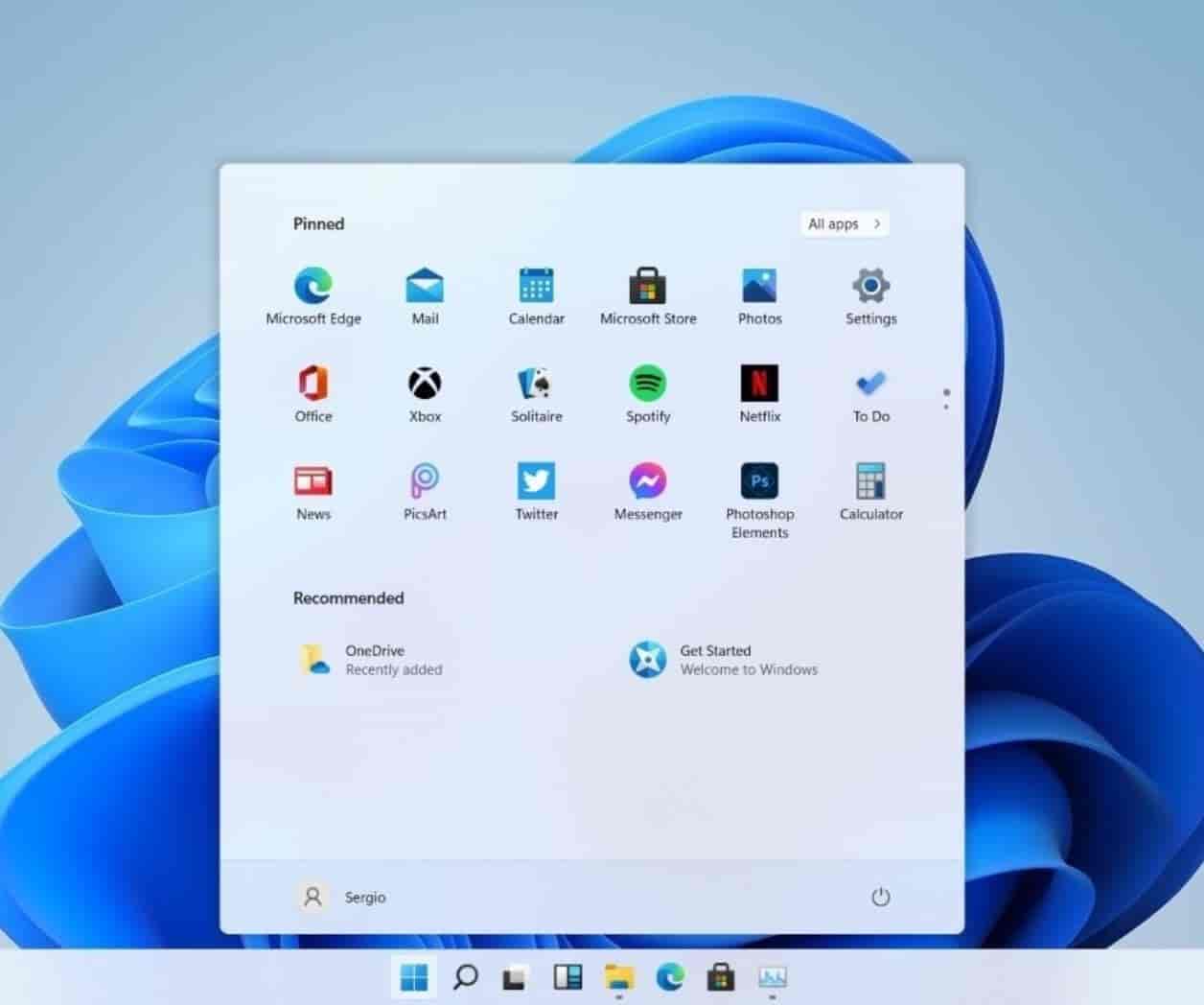Open Search from the taskbar

pos(465,977)
